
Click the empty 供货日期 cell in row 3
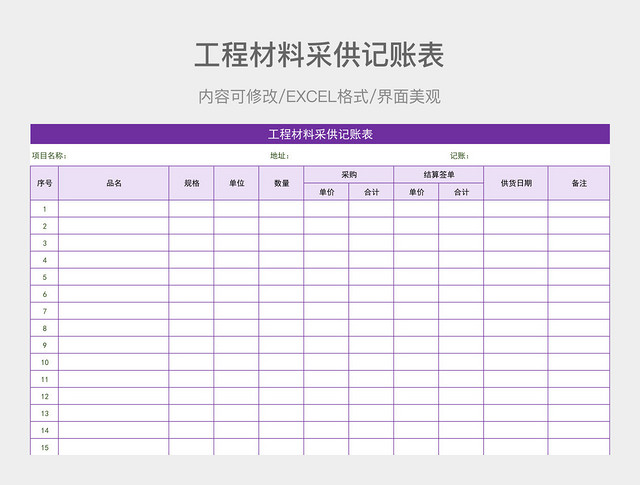pyautogui.click(x=516, y=243)
